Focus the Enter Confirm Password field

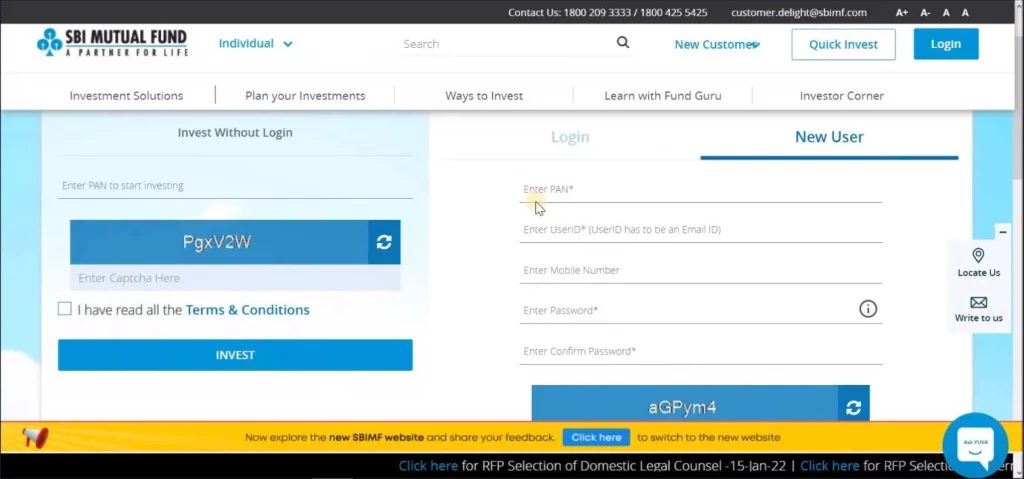point(701,352)
